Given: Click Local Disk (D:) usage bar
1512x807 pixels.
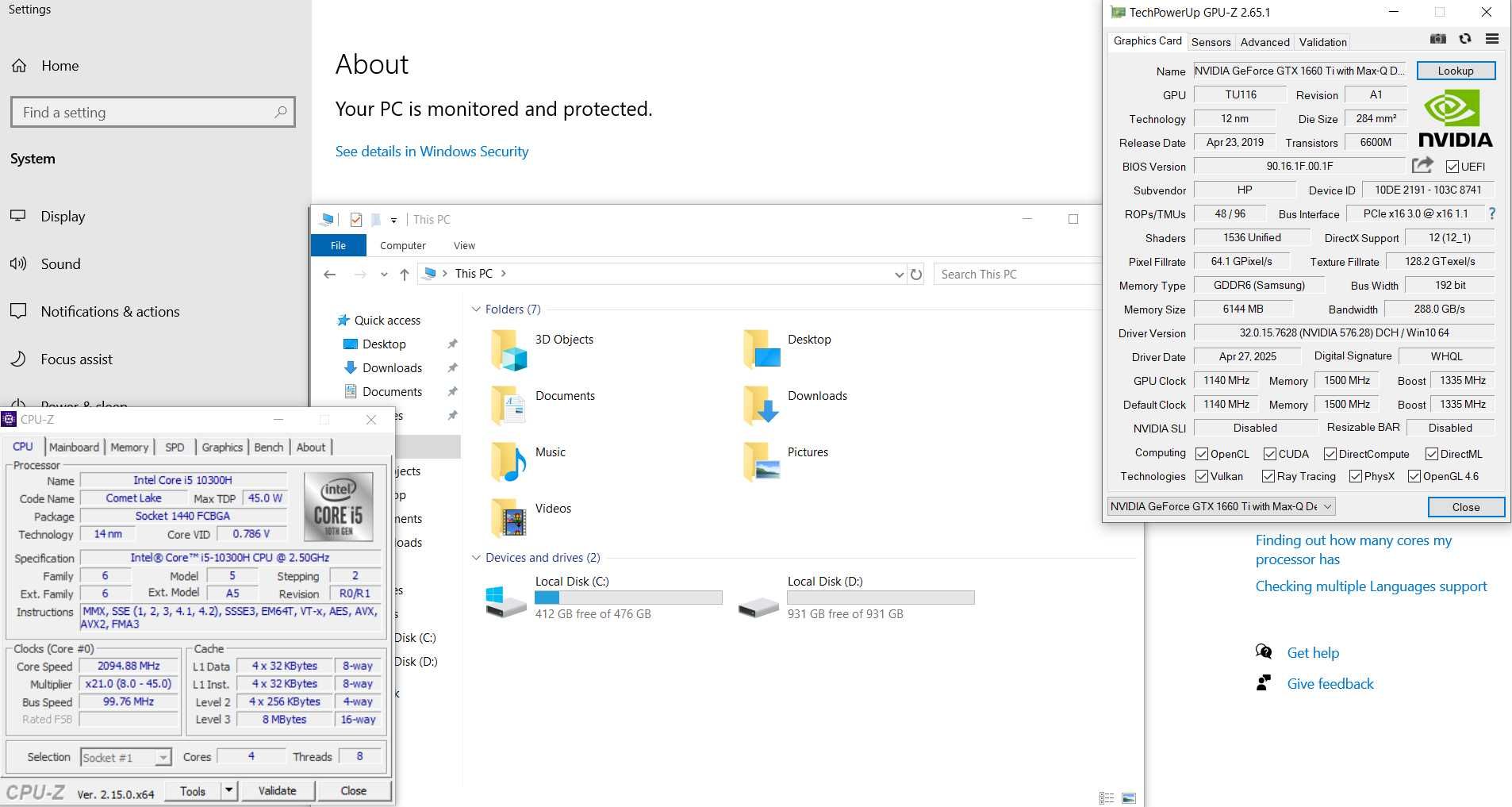Looking at the screenshot, I should pyautogui.click(x=881, y=598).
